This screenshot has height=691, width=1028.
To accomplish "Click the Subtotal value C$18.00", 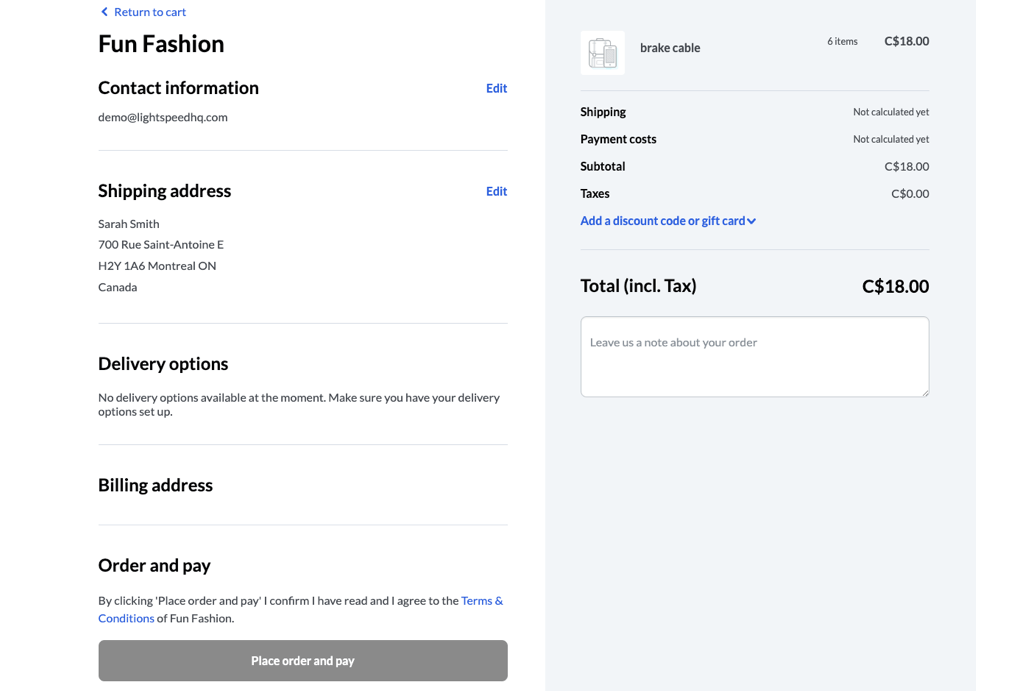I will 907,167.
